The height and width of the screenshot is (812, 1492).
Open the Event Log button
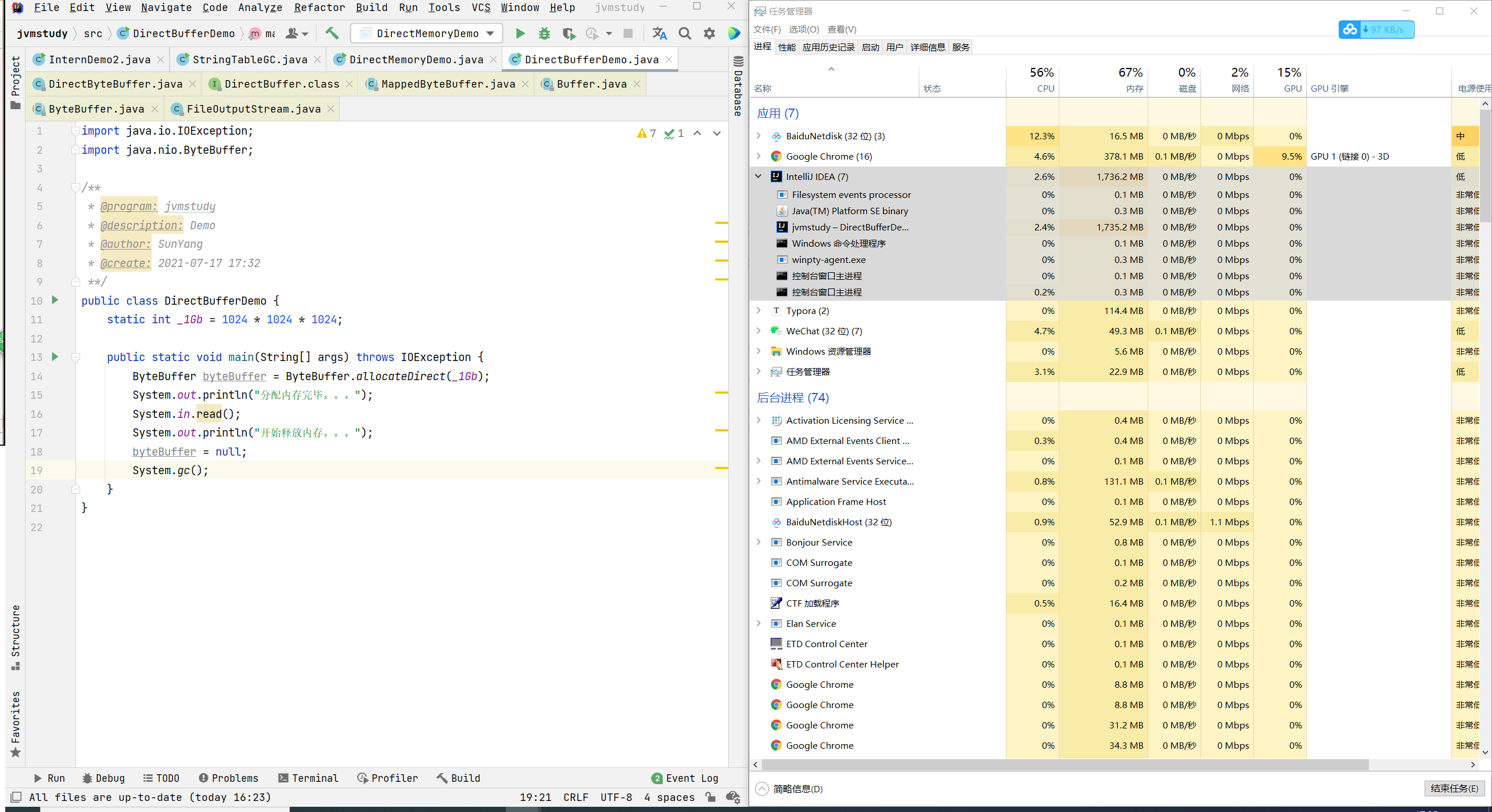(x=685, y=778)
